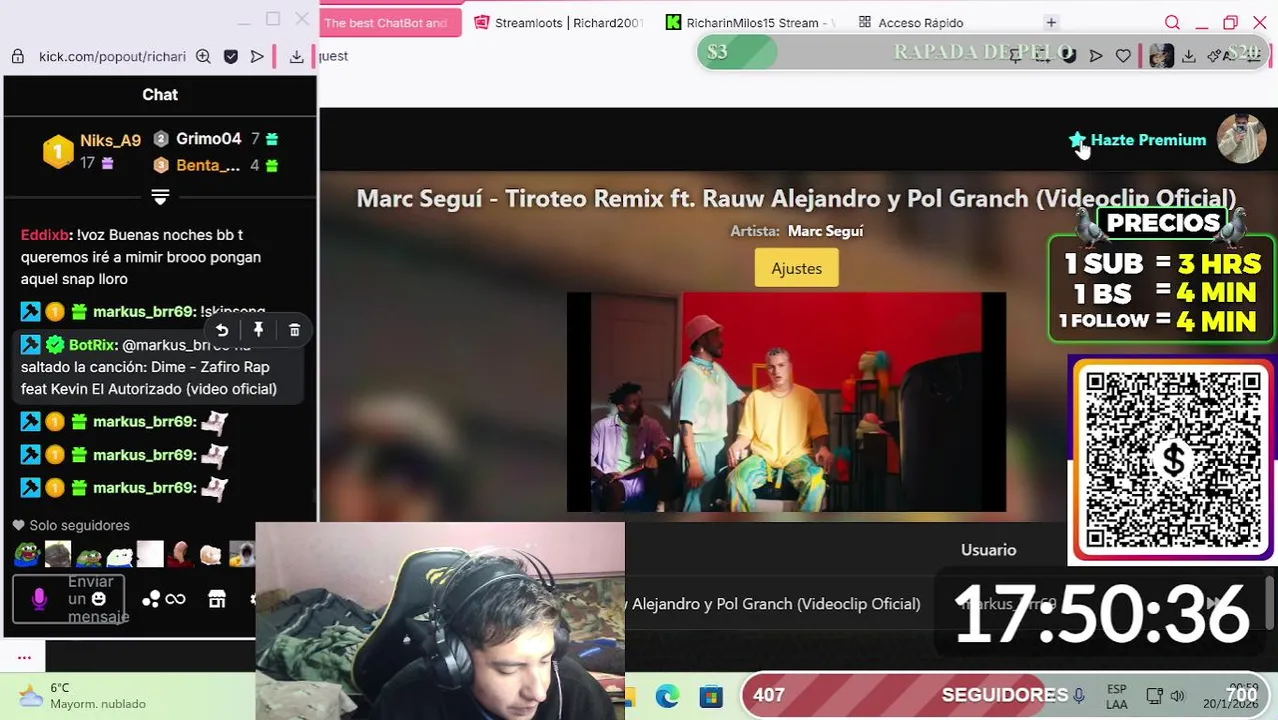The height and width of the screenshot is (720, 1278).
Task: Expand the chat gift leaderboard
Action: tap(160, 197)
